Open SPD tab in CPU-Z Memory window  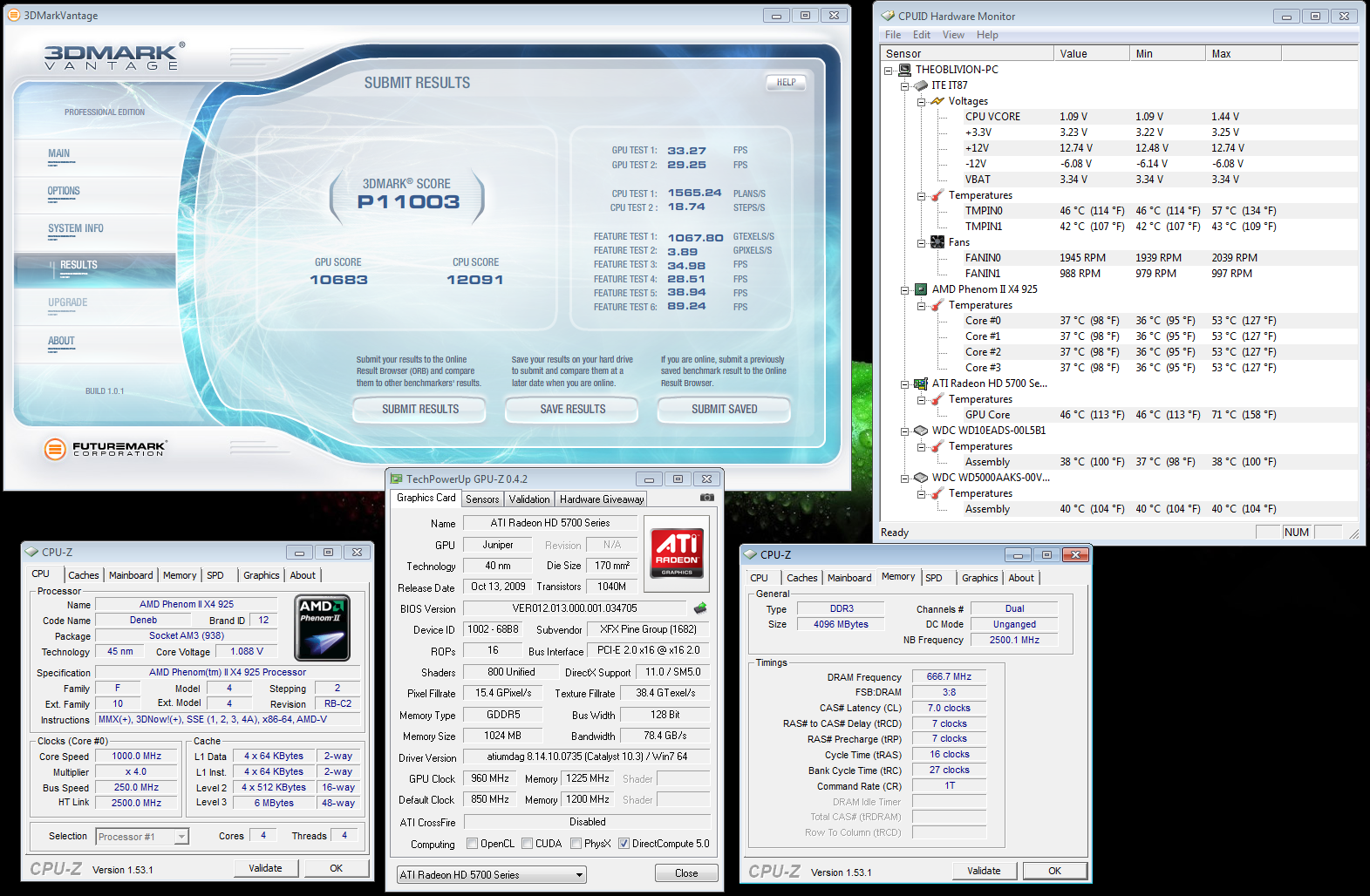point(934,578)
